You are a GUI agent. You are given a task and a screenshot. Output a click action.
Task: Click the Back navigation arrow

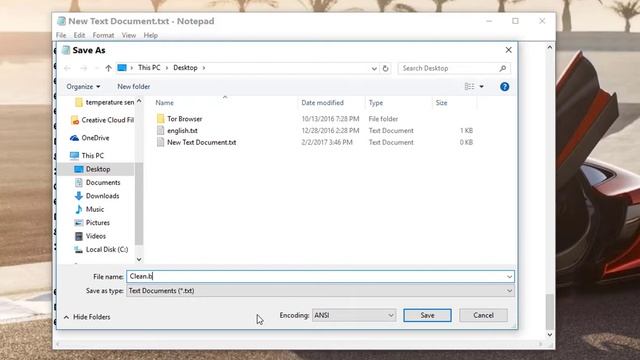(x=67, y=68)
